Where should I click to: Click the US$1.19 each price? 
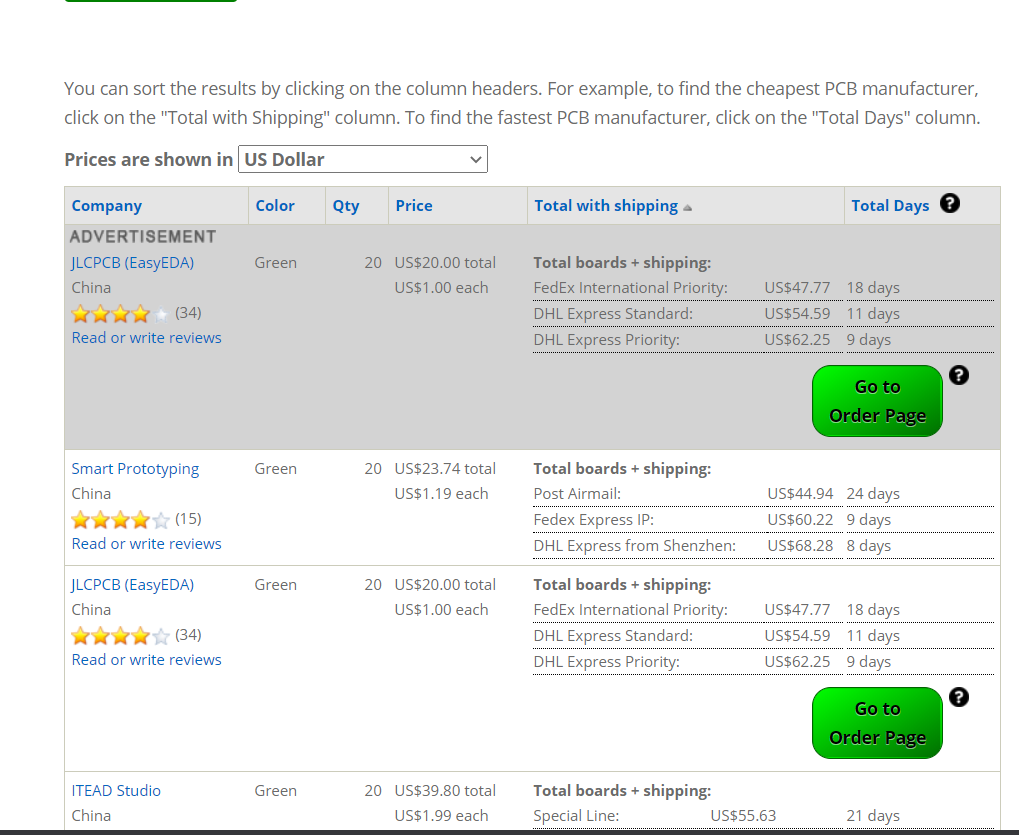coord(441,494)
